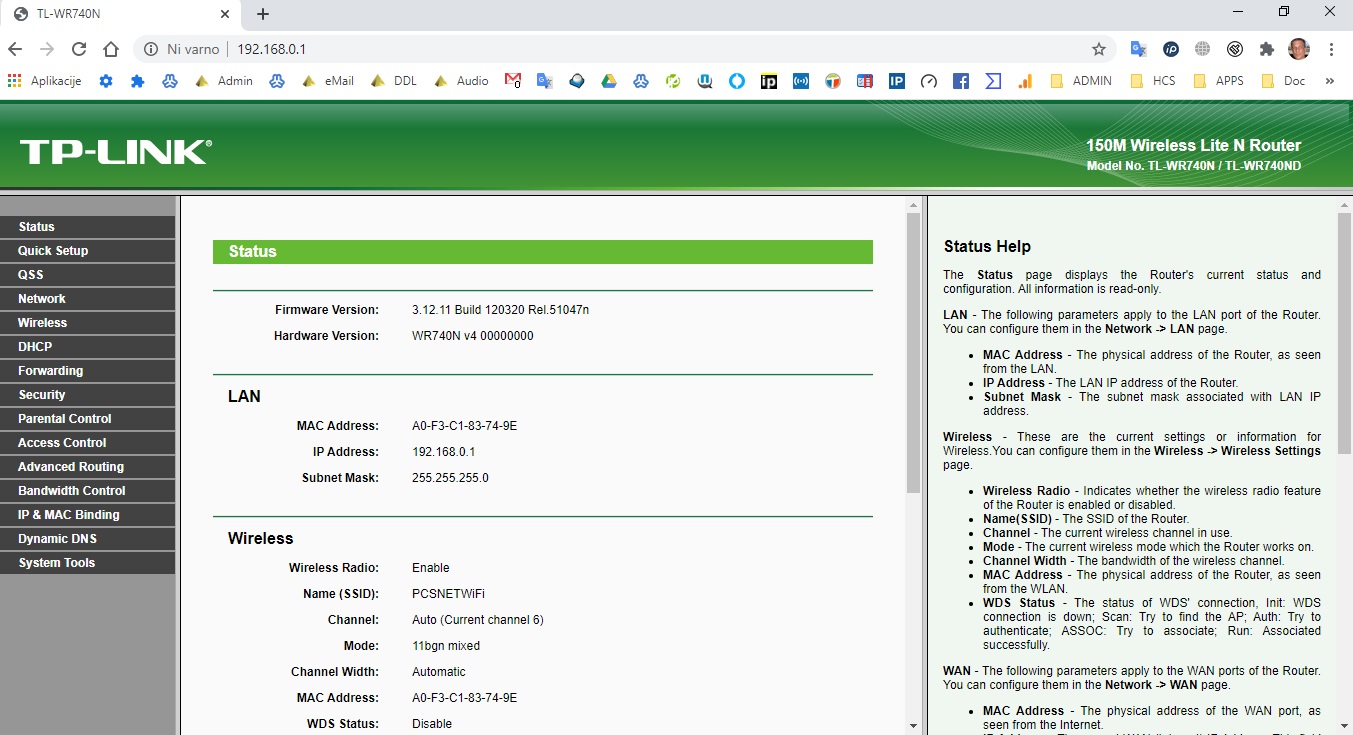This screenshot has width=1353, height=735.
Task: Expand the ADMIN bookmarks folder
Action: 1081,81
